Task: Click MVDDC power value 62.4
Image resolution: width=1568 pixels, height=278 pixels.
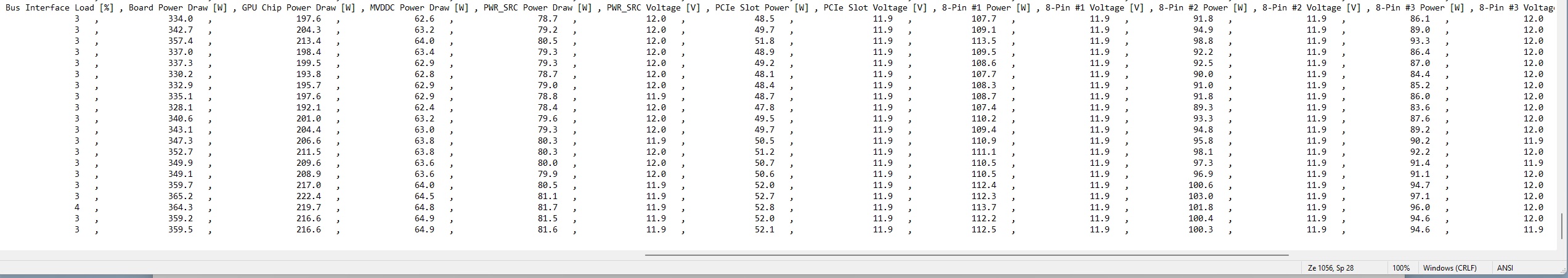Action: 424,107
